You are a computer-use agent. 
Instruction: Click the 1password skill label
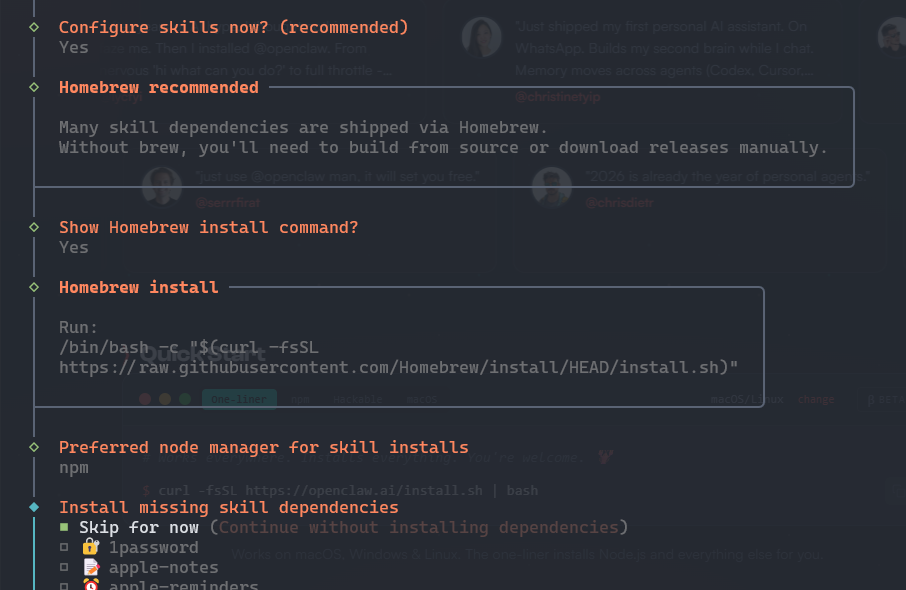click(x=154, y=547)
